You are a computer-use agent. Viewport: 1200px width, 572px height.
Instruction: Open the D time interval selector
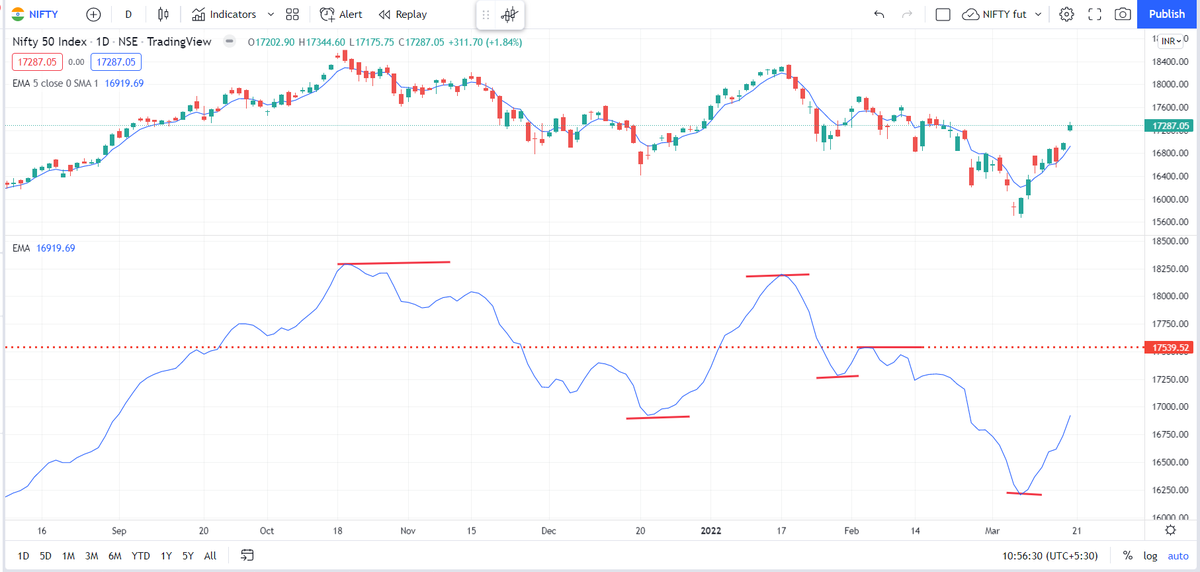128,14
